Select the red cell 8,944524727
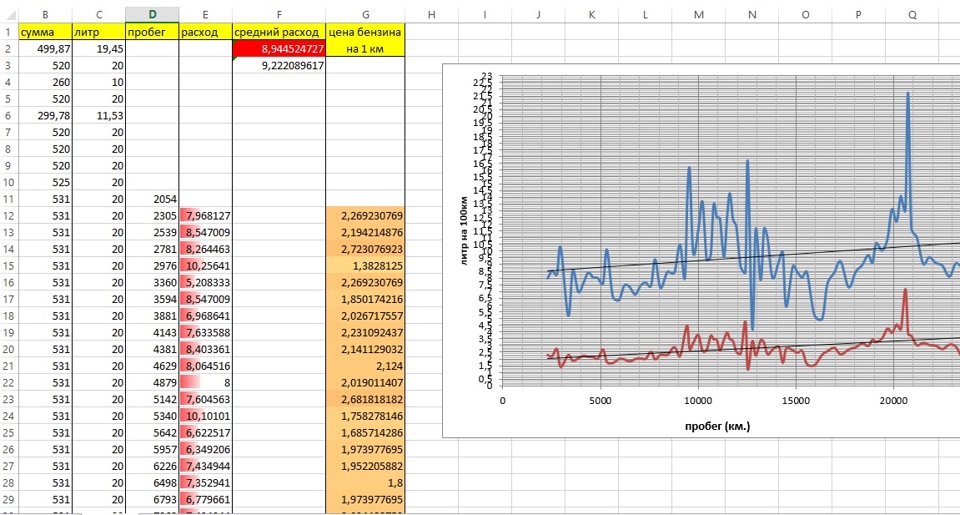Viewport: 960px width, 515px height. pos(279,49)
